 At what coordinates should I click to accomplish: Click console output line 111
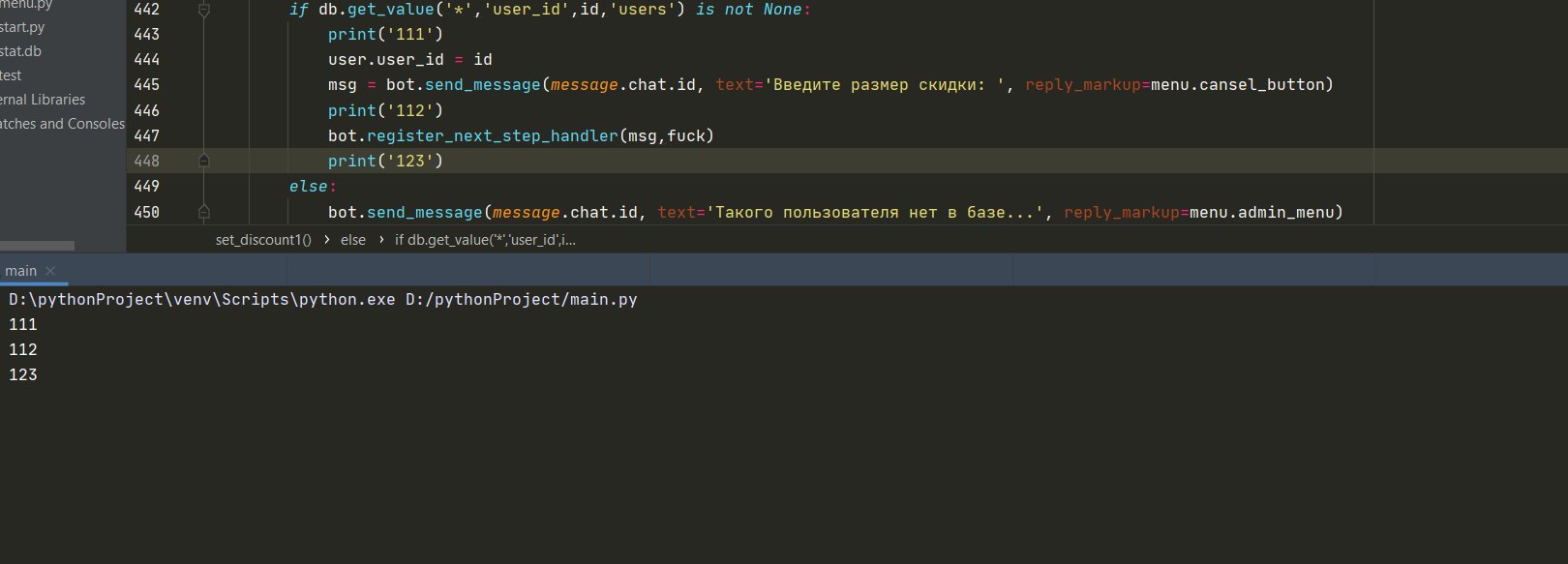tap(23, 325)
